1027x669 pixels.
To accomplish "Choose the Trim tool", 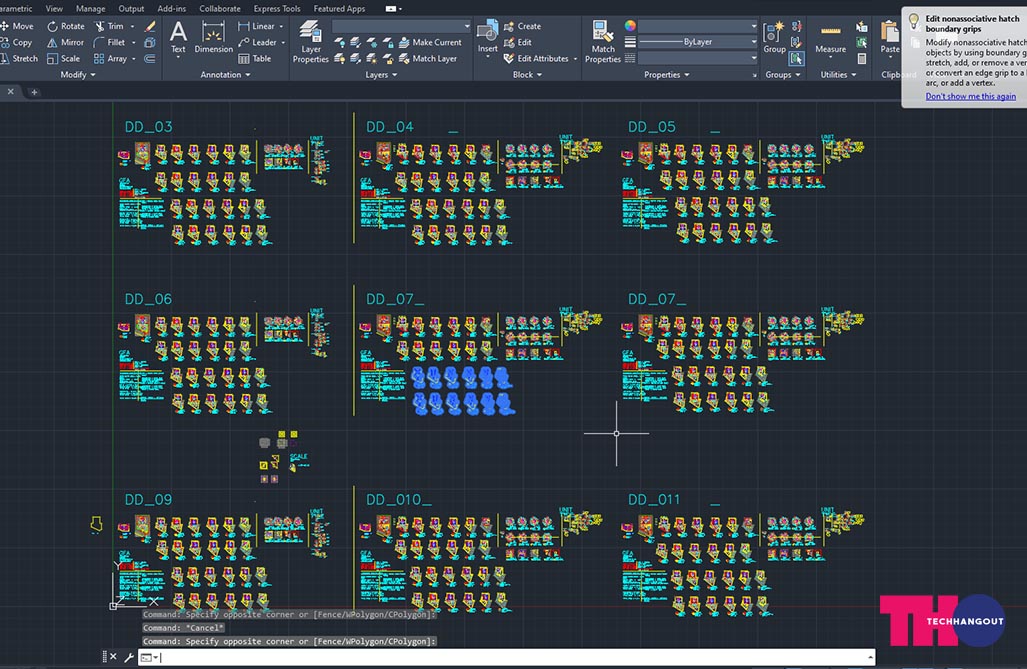I will [109, 26].
